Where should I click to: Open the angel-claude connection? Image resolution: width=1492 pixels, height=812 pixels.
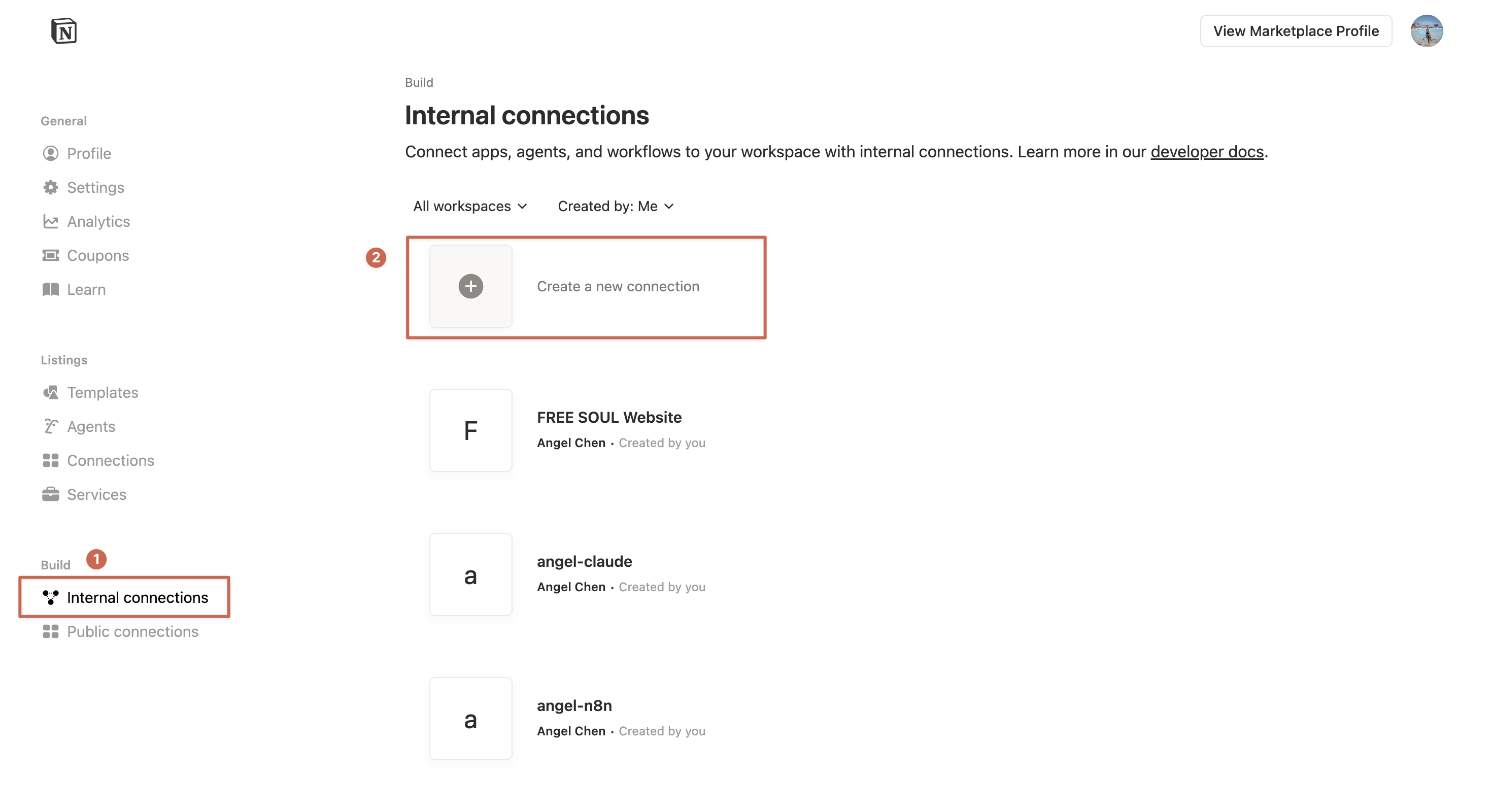click(x=584, y=561)
